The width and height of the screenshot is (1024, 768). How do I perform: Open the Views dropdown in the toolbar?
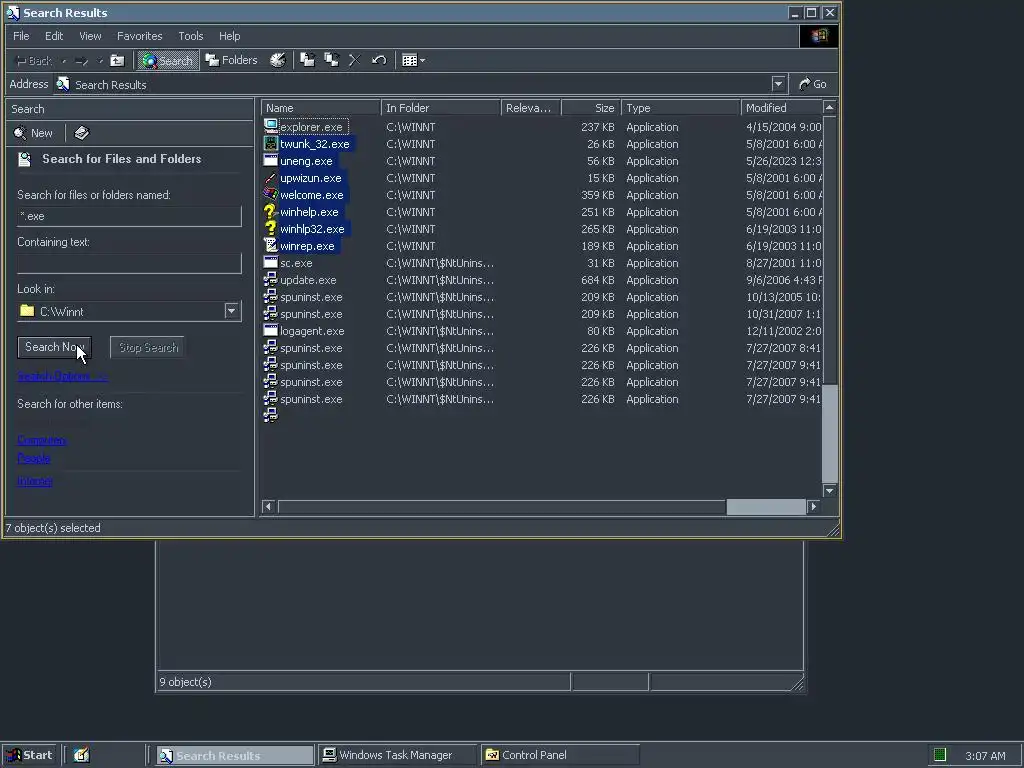tap(413, 60)
